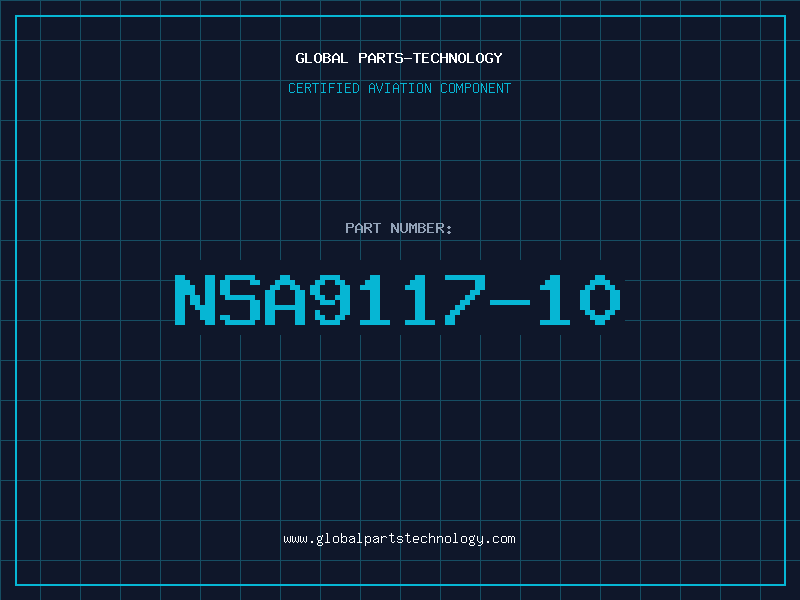This screenshot has width=800, height=600.
Task: Click the PART NUMBER: label
Action: 398,228
